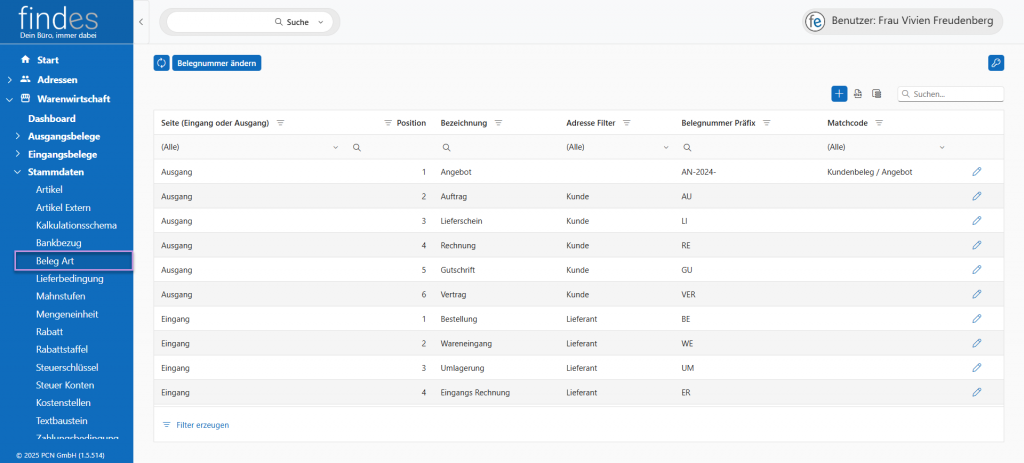Image resolution: width=1024 pixels, height=463 pixels.
Task: Click pencil icon for the Rechnung row
Action: tap(976, 245)
